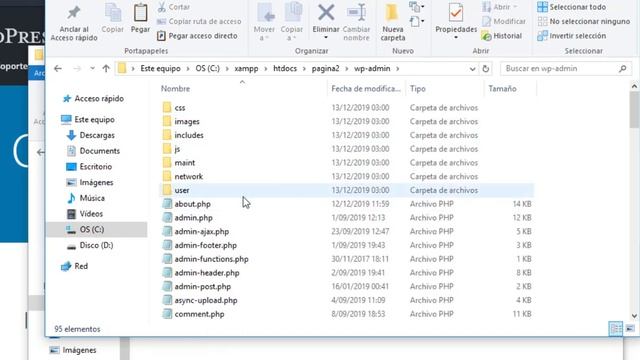Click OS (C:) breadcrumb in address bar
Screen dimensions: 640x360
click(207, 69)
